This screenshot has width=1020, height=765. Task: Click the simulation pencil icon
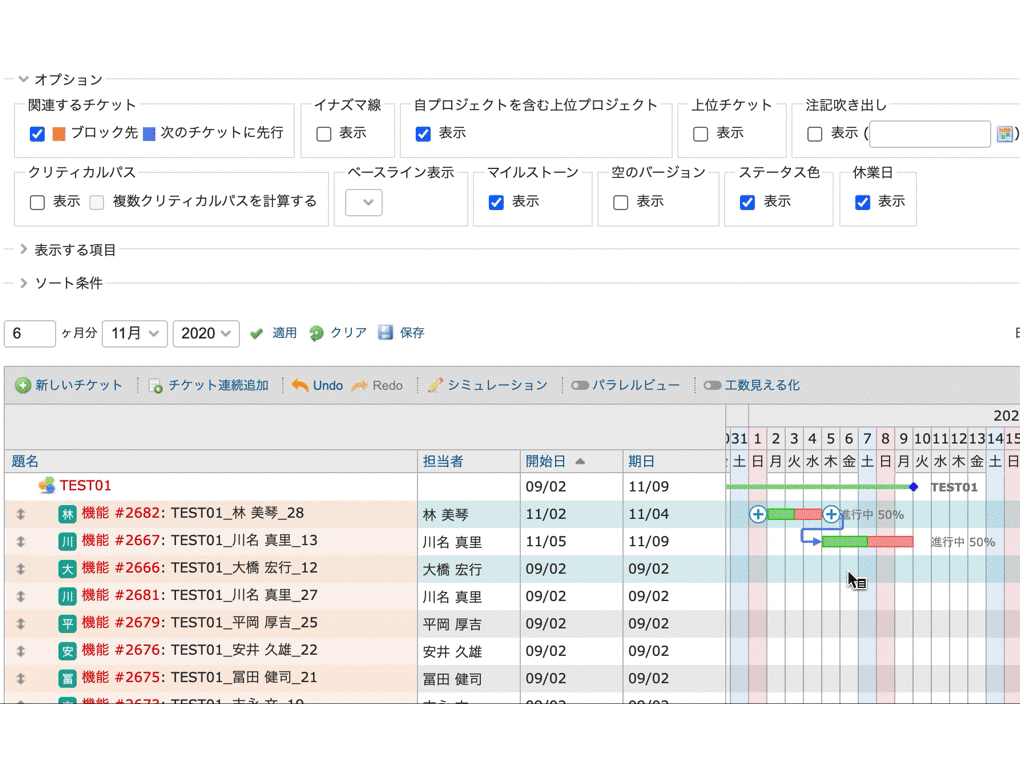click(x=435, y=385)
